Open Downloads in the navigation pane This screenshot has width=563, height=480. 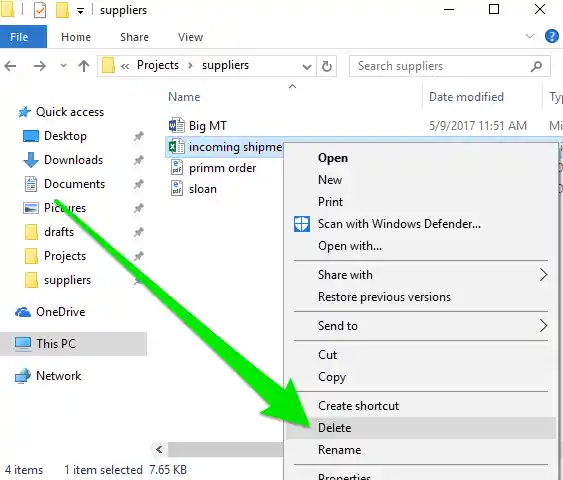[x=73, y=160]
